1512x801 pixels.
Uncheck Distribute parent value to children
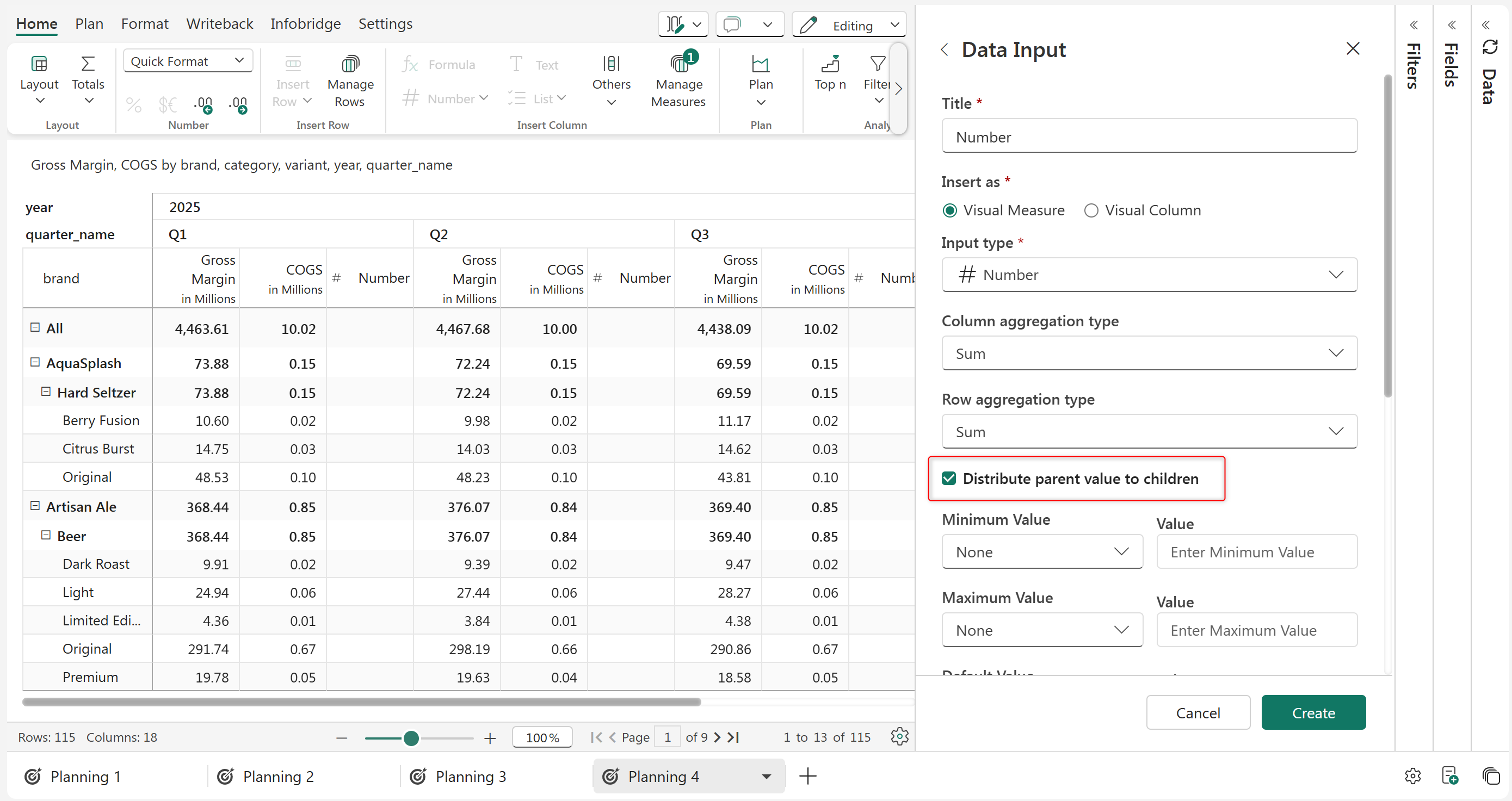(949, 479)
